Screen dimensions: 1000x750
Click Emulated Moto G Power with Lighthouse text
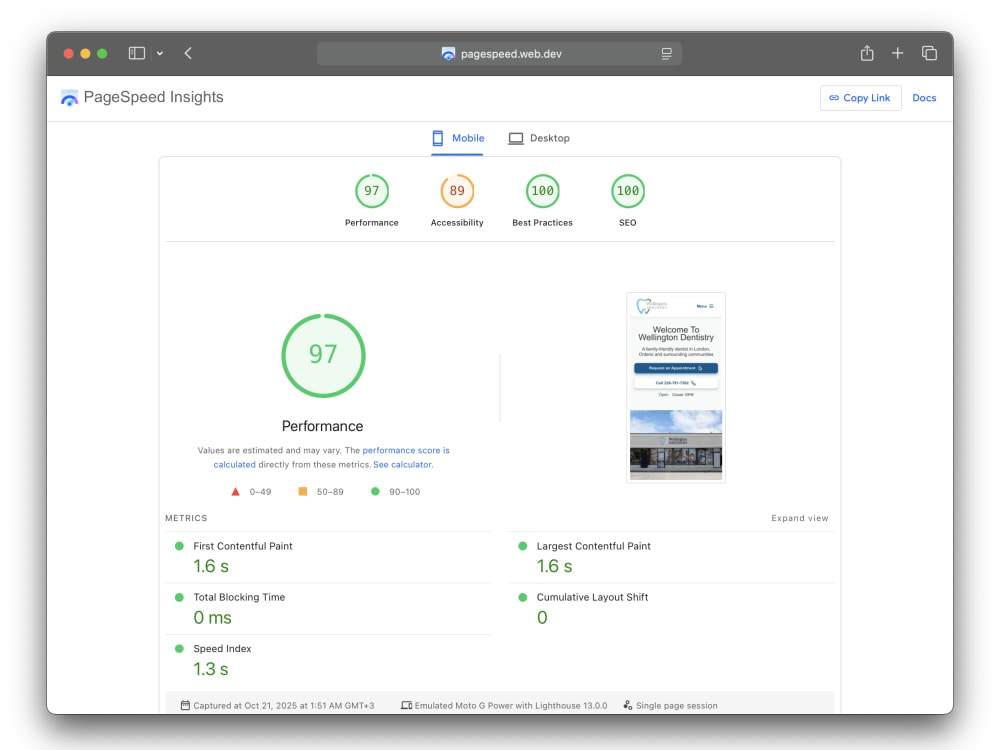click(511, 706)
